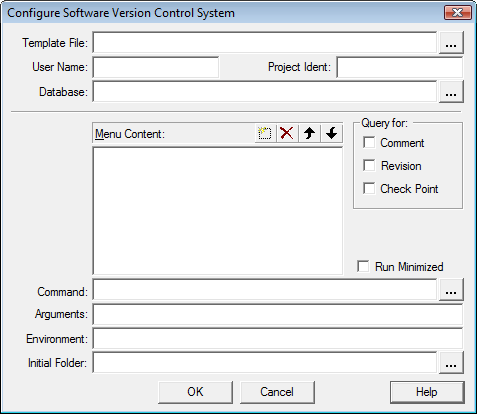Enable Query for Revision checkbox
This screenshot has width=477, height=414.
pyautogui.click(x=369, y=165)
